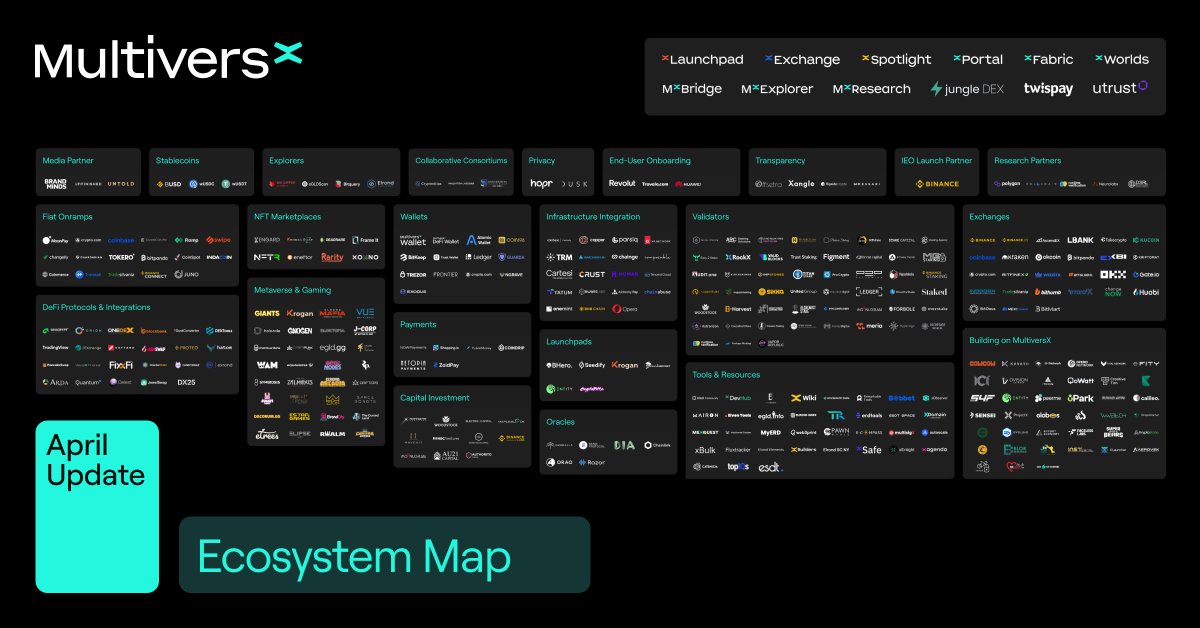The image size is (1200, 628).
Task: Click the EXODUS logo in Wallets
Action: (413, 291)
